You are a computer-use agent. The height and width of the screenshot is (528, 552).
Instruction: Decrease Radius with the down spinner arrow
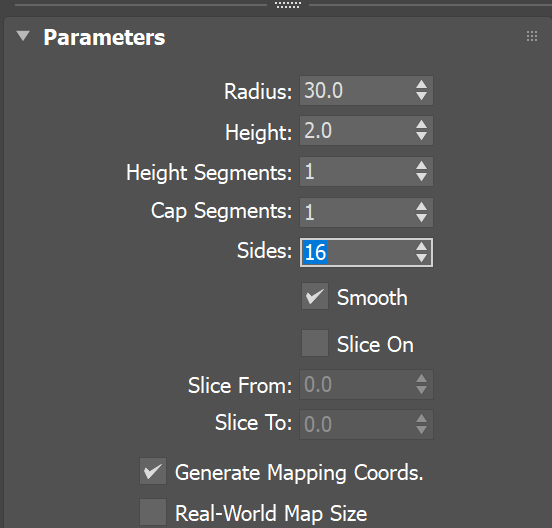tap(421, 96)
